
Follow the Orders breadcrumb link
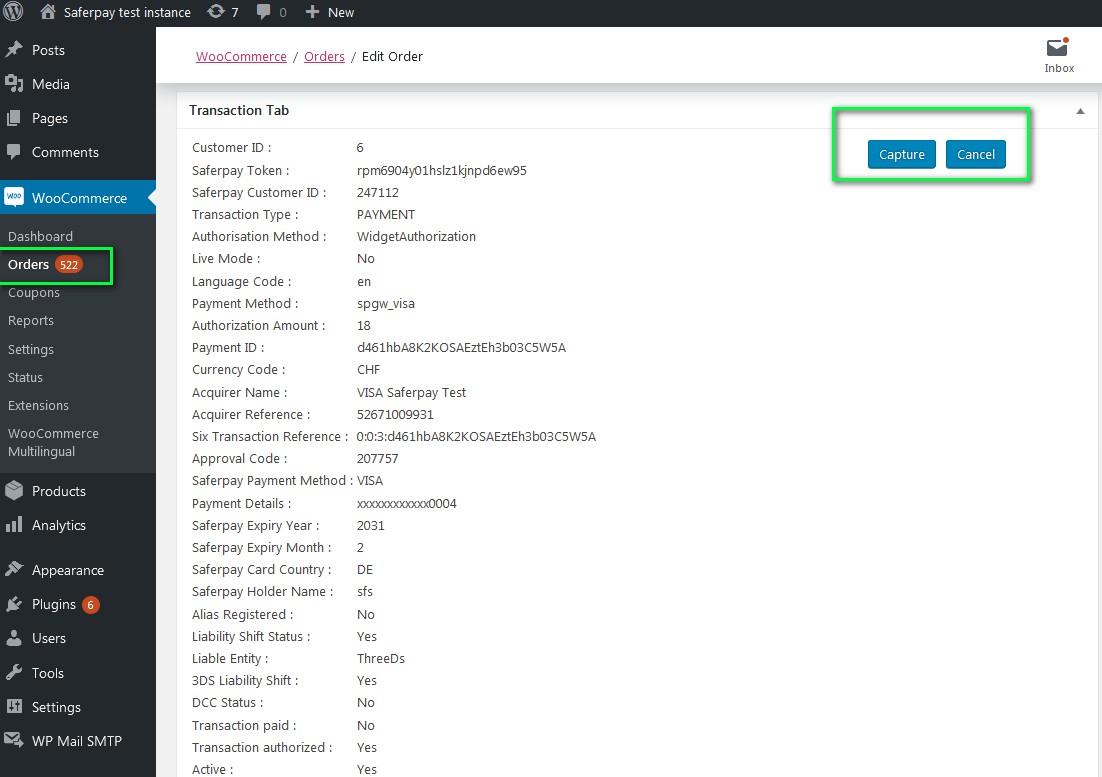pyautogui.click(x=324, y=56)
